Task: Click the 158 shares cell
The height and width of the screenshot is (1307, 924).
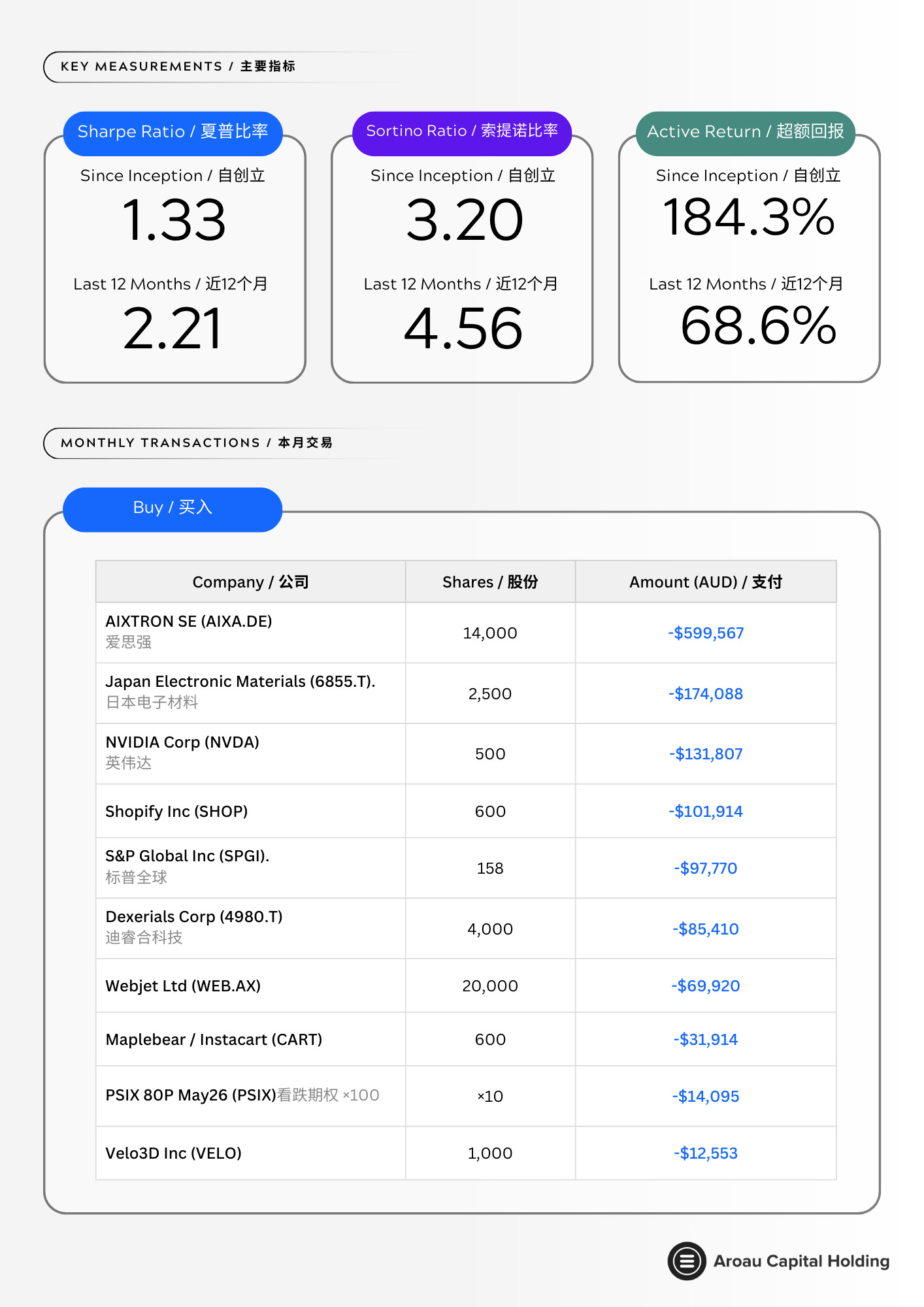Action: pos(490,869)
